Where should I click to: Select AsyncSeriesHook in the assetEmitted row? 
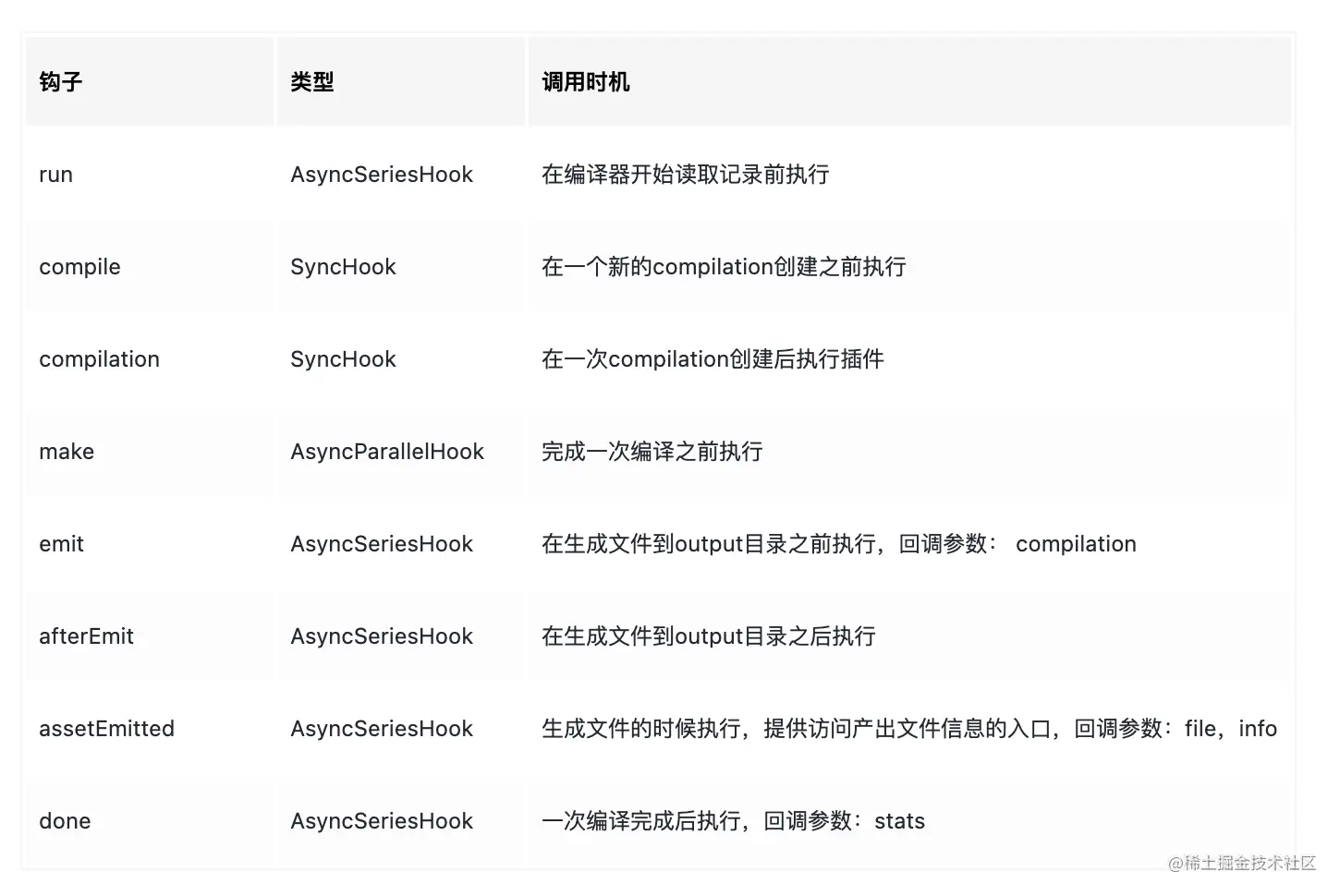[x=382, y=729]
